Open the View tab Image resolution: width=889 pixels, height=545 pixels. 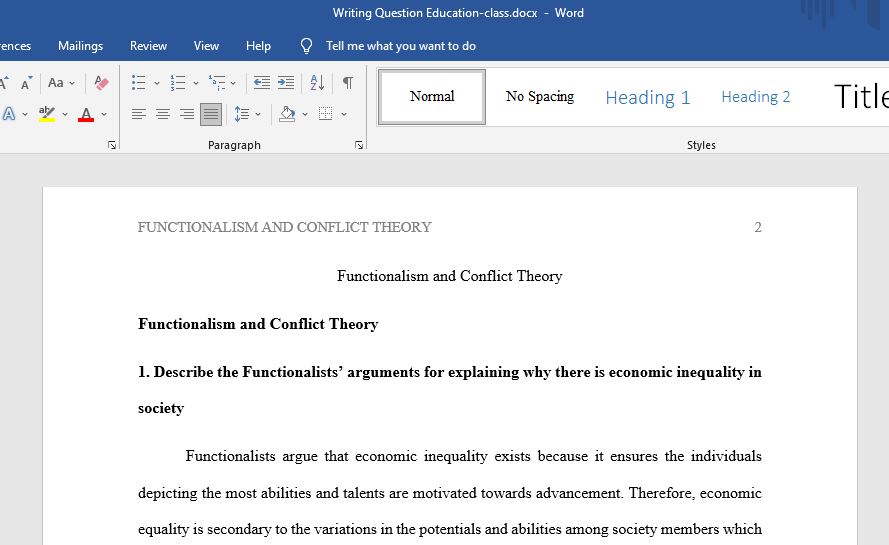click(x=206, y=46)
